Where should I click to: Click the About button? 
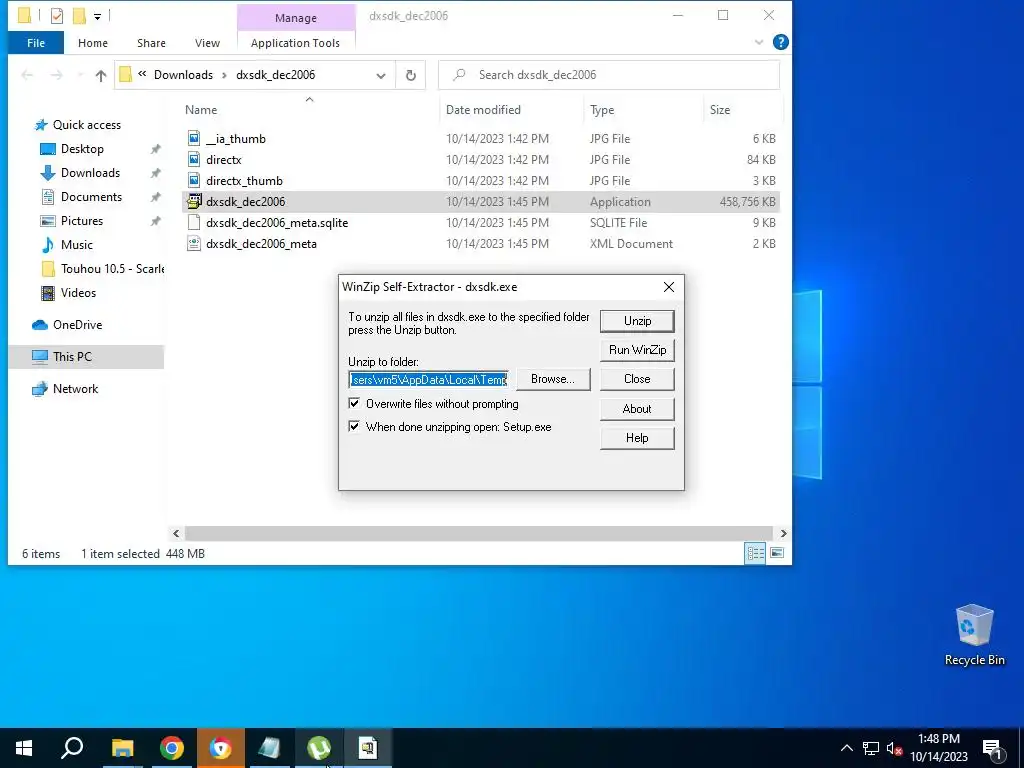(637, 409)
